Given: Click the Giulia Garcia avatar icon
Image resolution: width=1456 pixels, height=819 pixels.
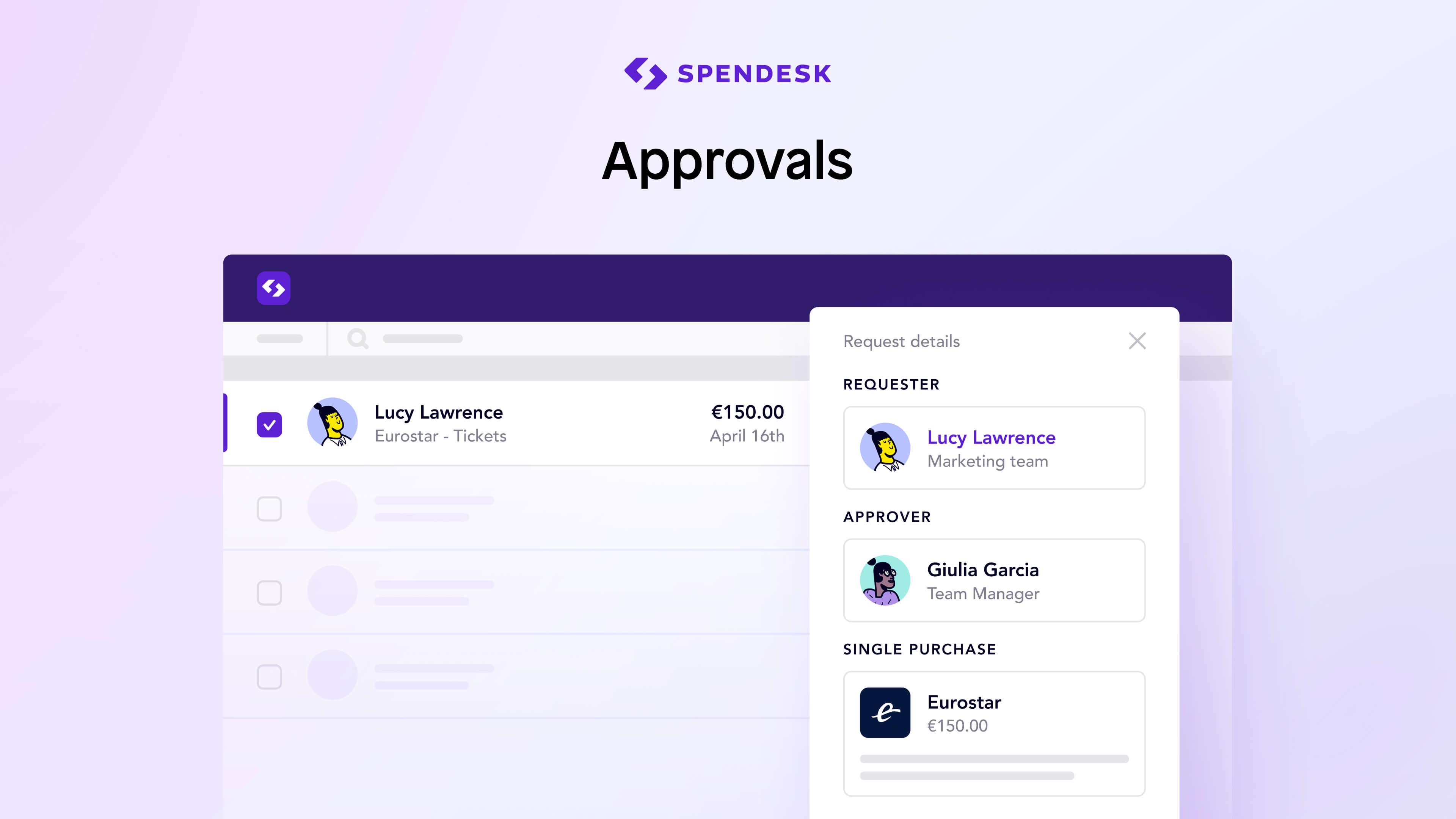Looking at the screenshot, I should tap(884, 580).
